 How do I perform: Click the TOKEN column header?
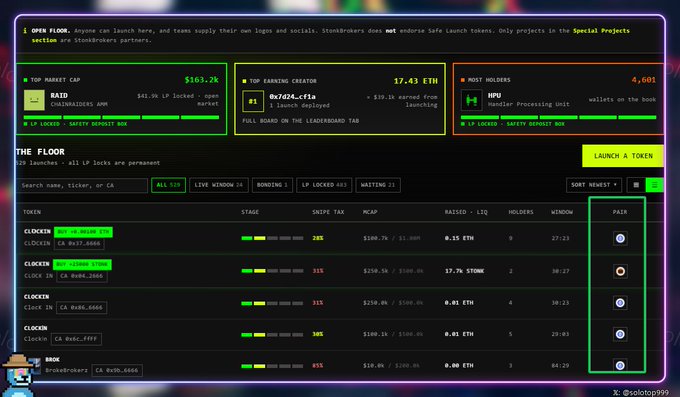(32, 212)
